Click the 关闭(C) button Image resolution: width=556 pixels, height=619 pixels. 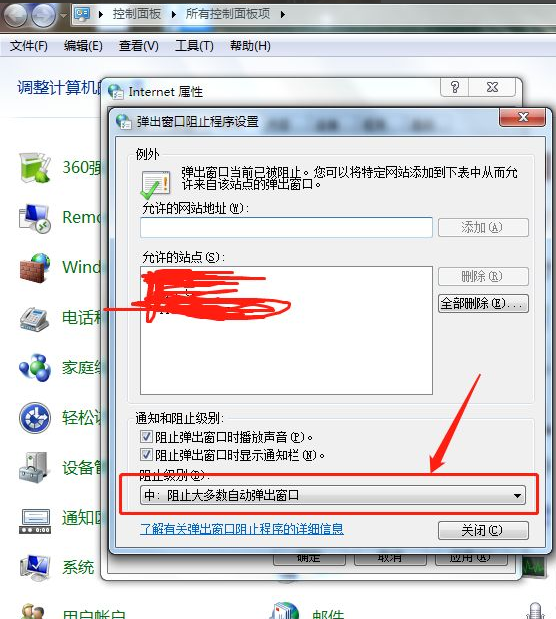(x=483, y=530)
